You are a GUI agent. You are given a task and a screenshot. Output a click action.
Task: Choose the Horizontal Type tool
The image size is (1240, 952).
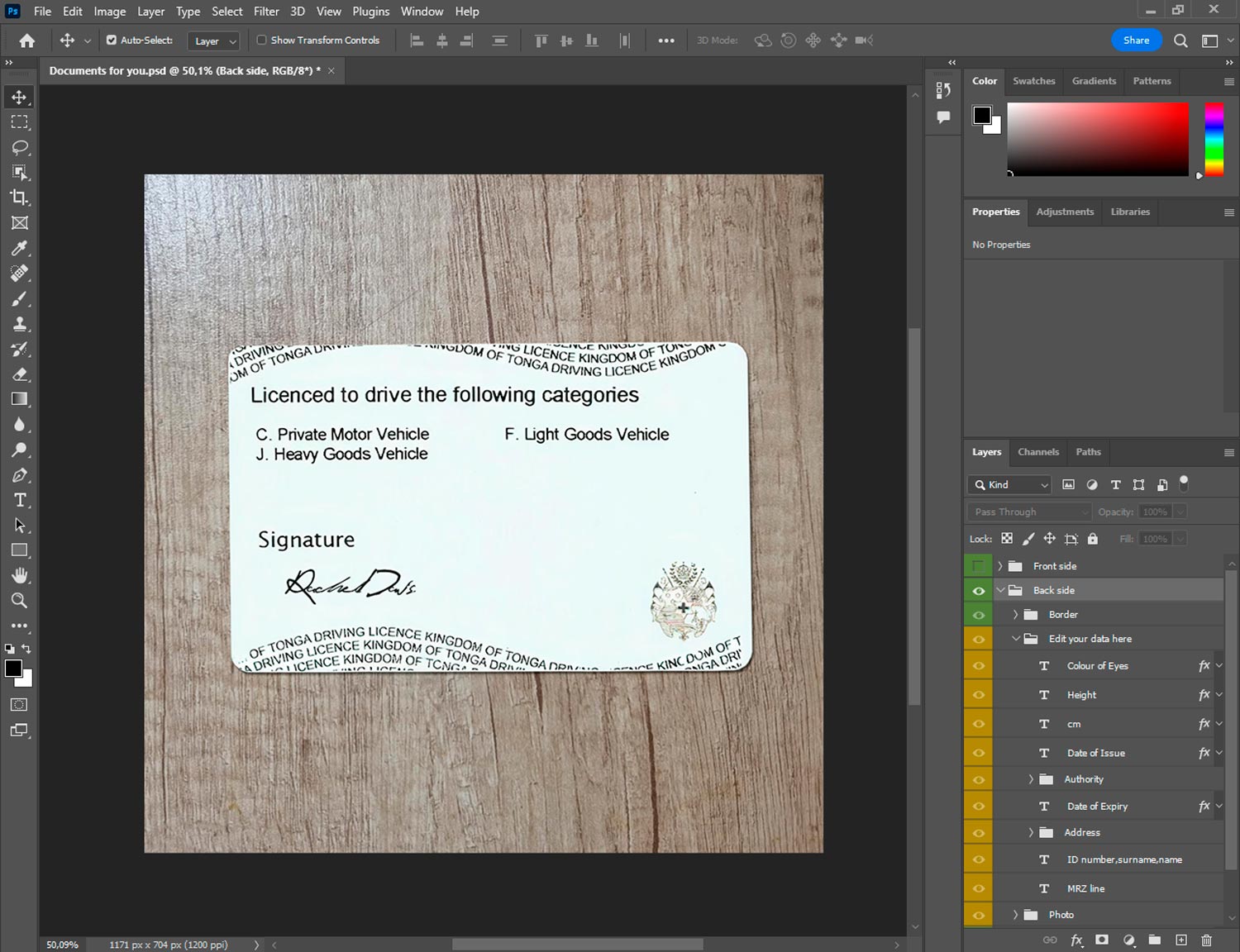(19, 500)
